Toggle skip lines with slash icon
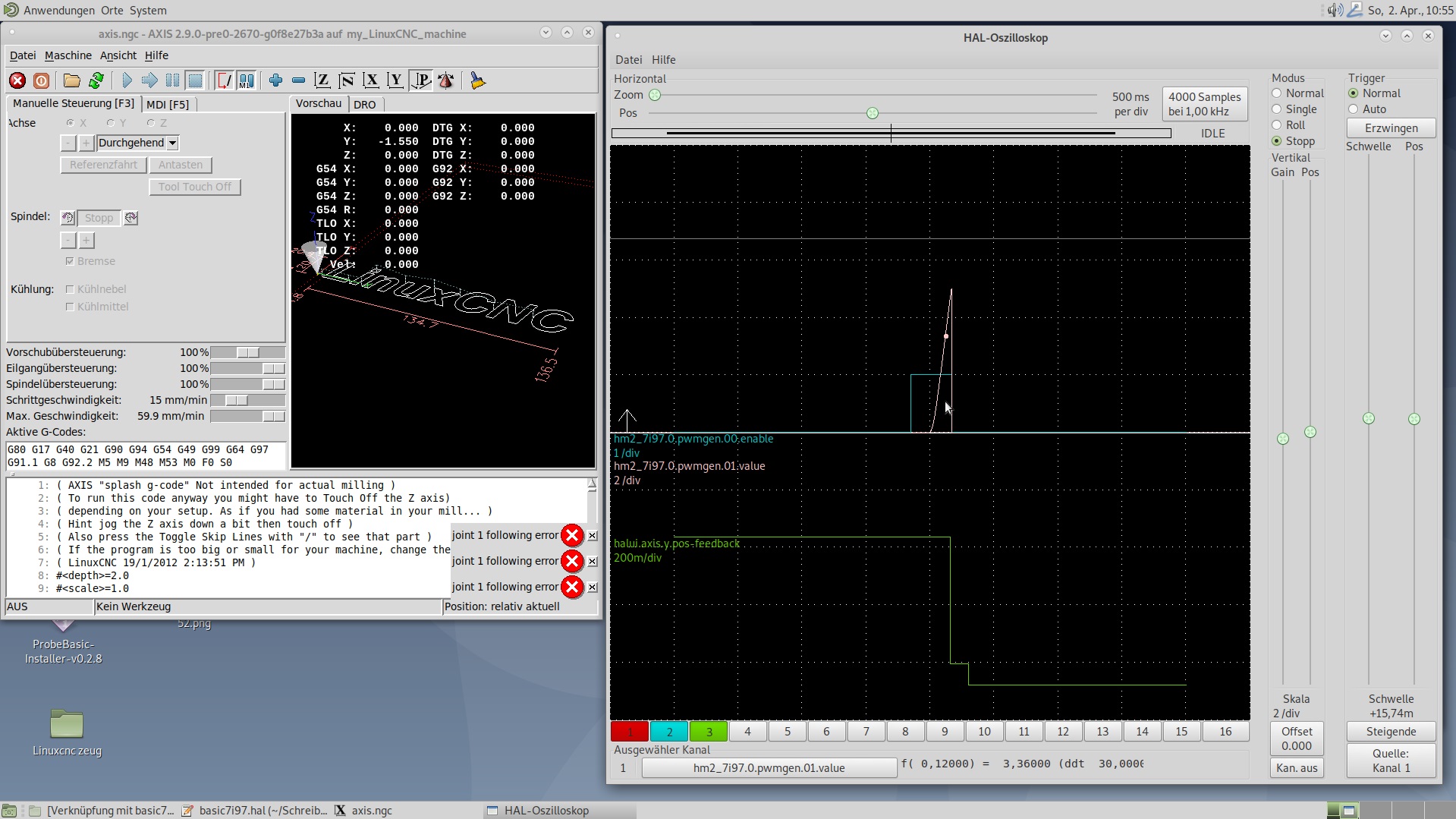Image resolution: width=1456 pixels, height=819 pixels. pyautogui.click(x=224, y=80)
